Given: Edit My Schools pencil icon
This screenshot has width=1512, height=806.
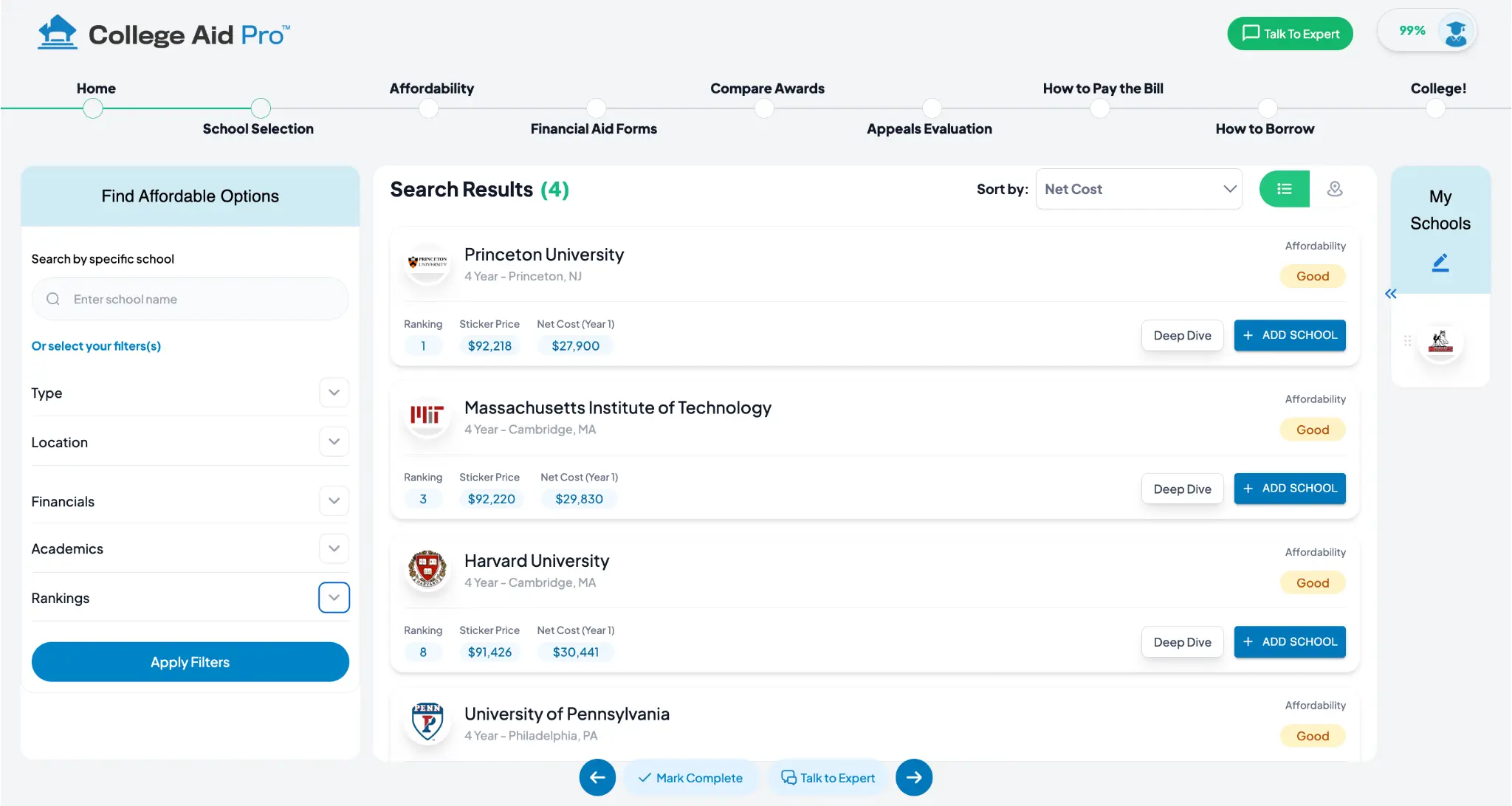Looking at the screenshot, I should click(1440, 263).
